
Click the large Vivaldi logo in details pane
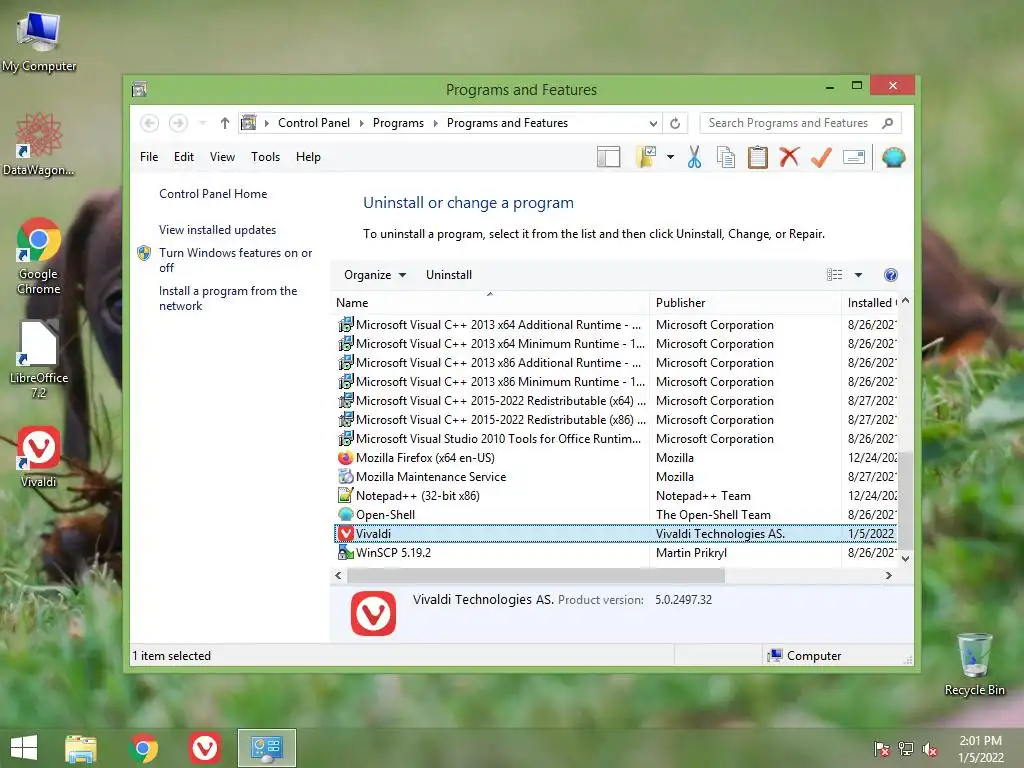(373, 613)
